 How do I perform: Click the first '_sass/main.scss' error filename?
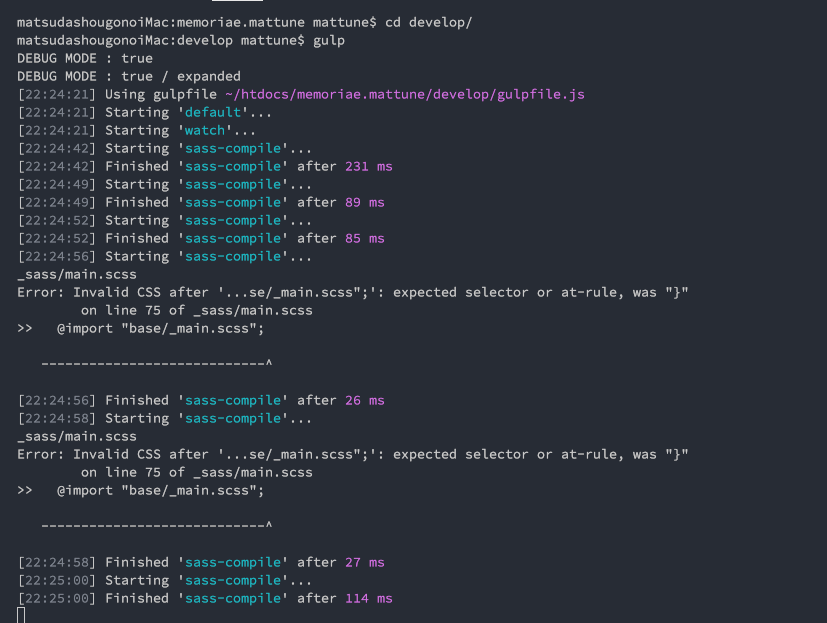point(77,274)
